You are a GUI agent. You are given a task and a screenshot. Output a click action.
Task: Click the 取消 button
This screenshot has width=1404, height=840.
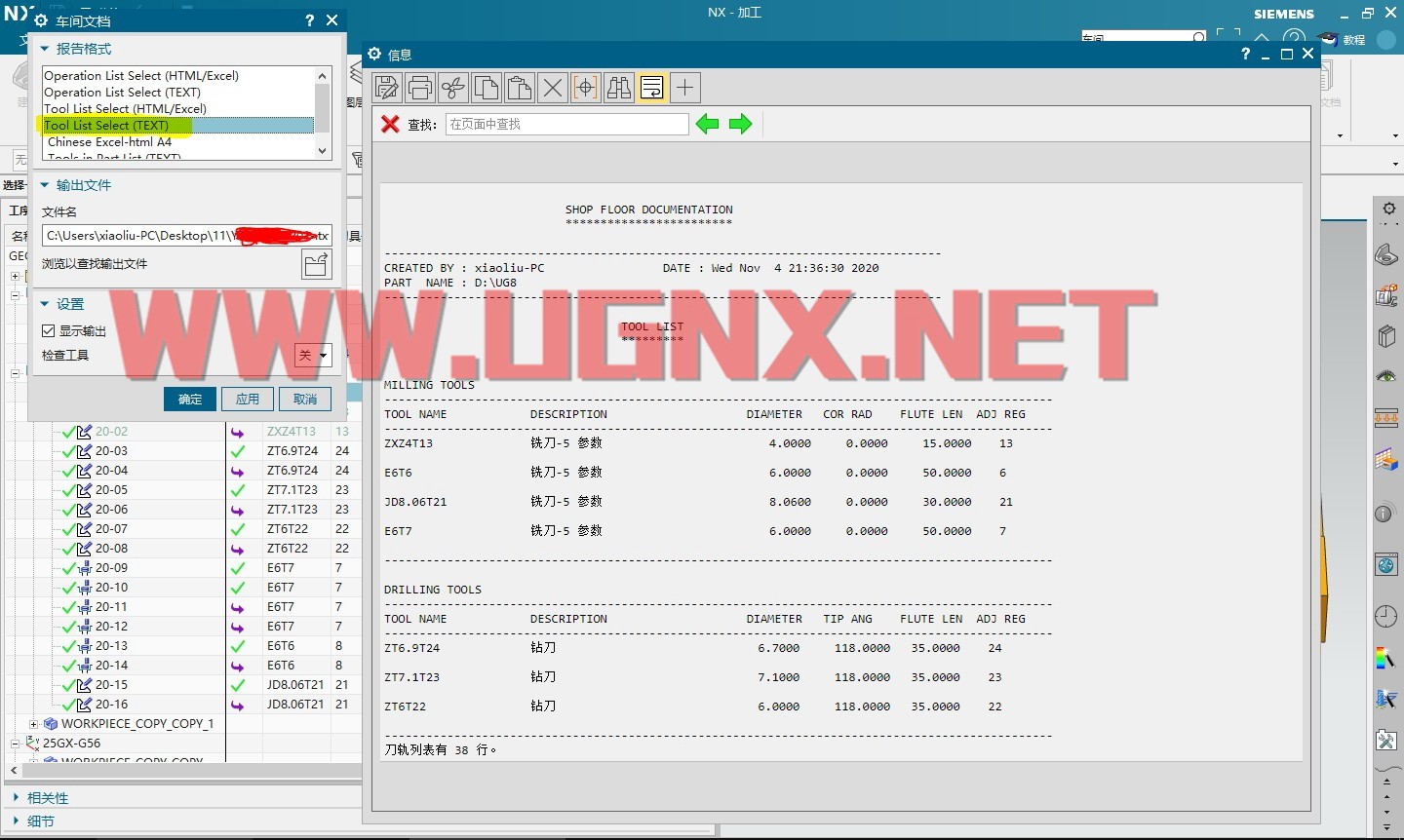pos(305,400)
